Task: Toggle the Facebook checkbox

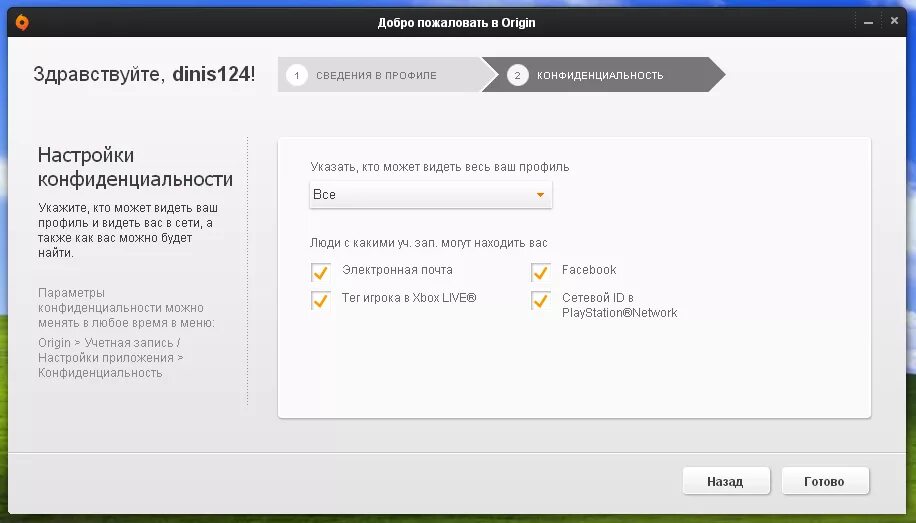Action: point(540,272)
